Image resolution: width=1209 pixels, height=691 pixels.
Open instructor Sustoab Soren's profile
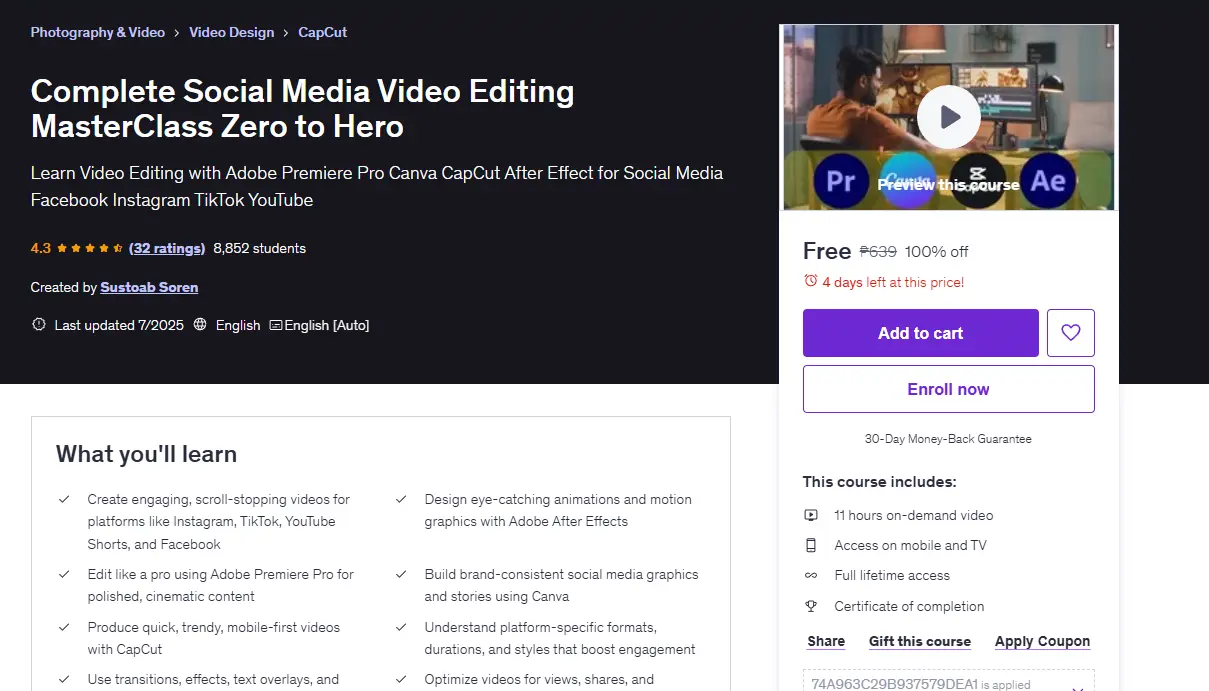(x=149, y=287)
